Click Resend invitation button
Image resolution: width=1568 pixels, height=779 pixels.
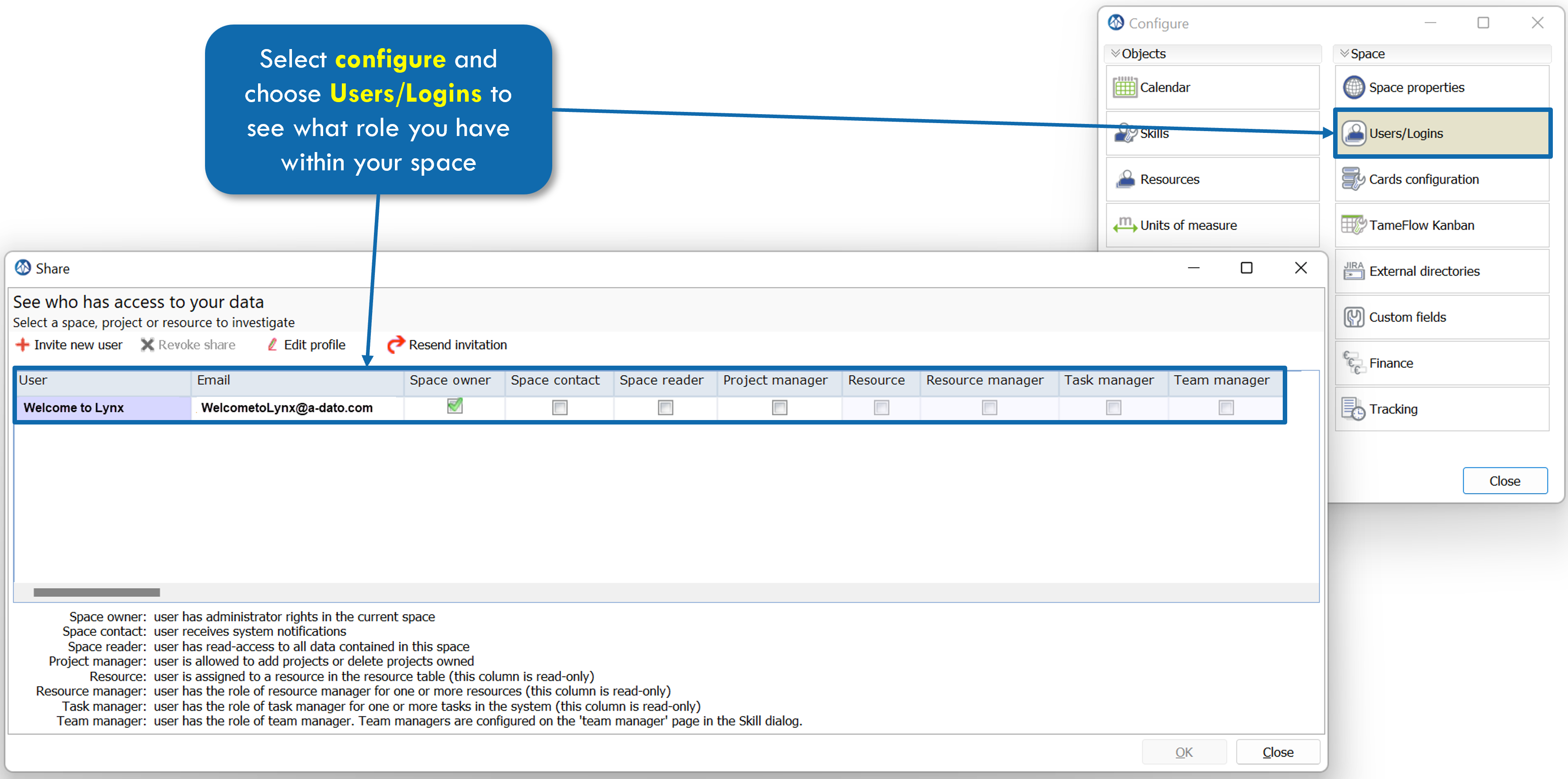(447, 345)
